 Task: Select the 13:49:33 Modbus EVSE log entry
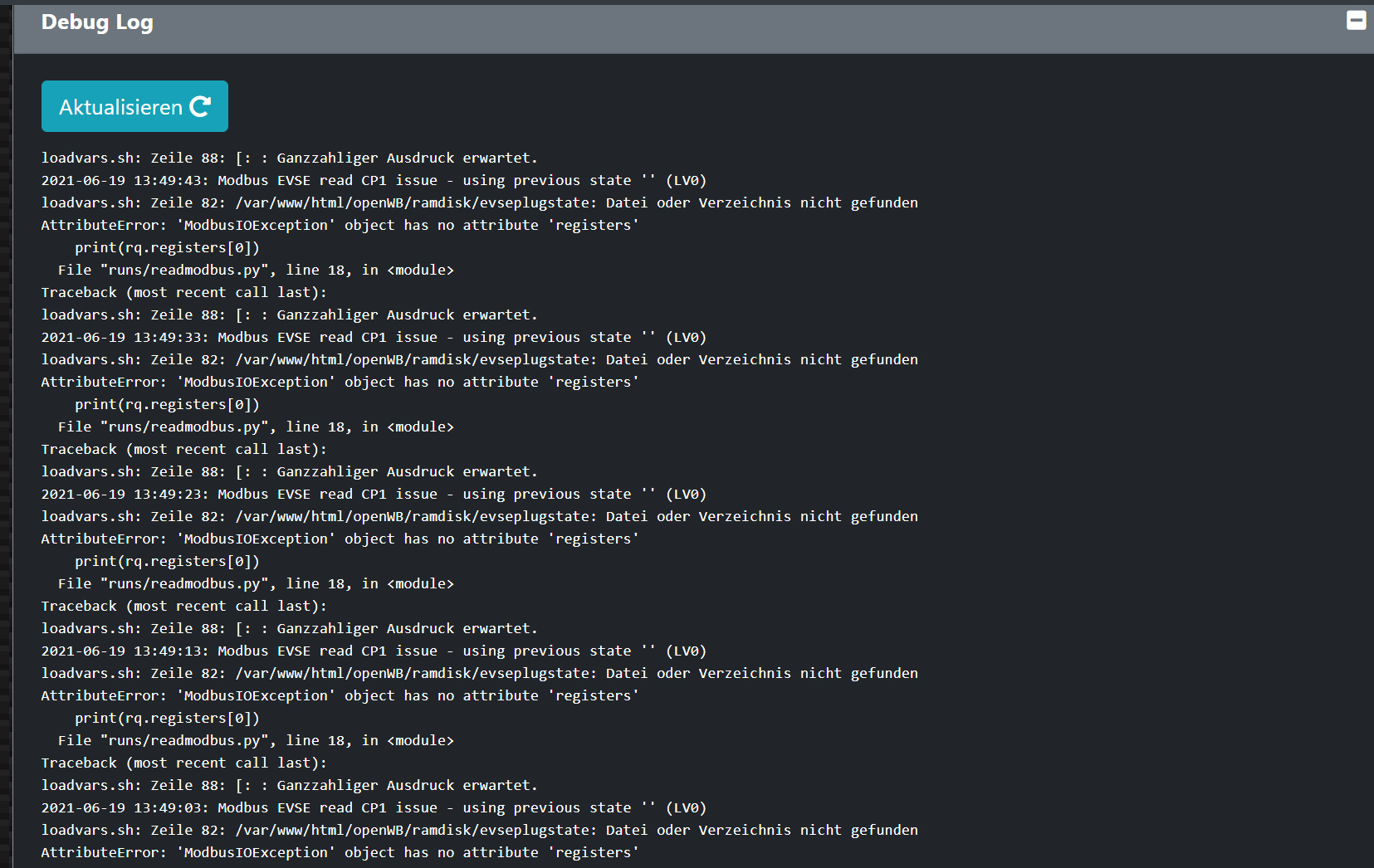(x=374, y=337)
